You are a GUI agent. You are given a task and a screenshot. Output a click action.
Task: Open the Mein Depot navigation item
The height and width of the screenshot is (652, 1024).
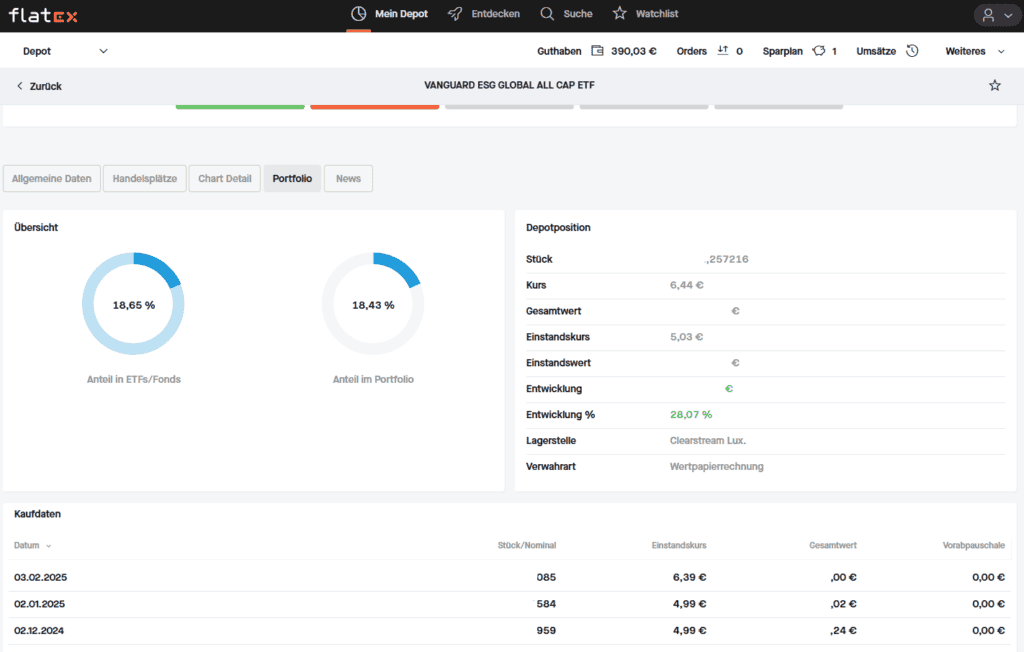pyautogui.click(x=389, y=14)
